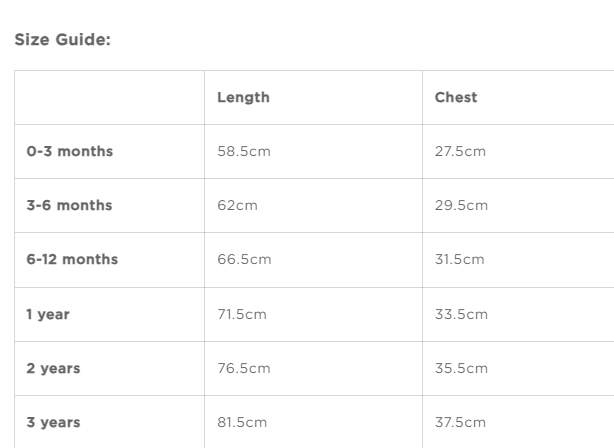Click the 31.5cm chest cell
Viewport: 614px width, 448px height.
(459, 260)
